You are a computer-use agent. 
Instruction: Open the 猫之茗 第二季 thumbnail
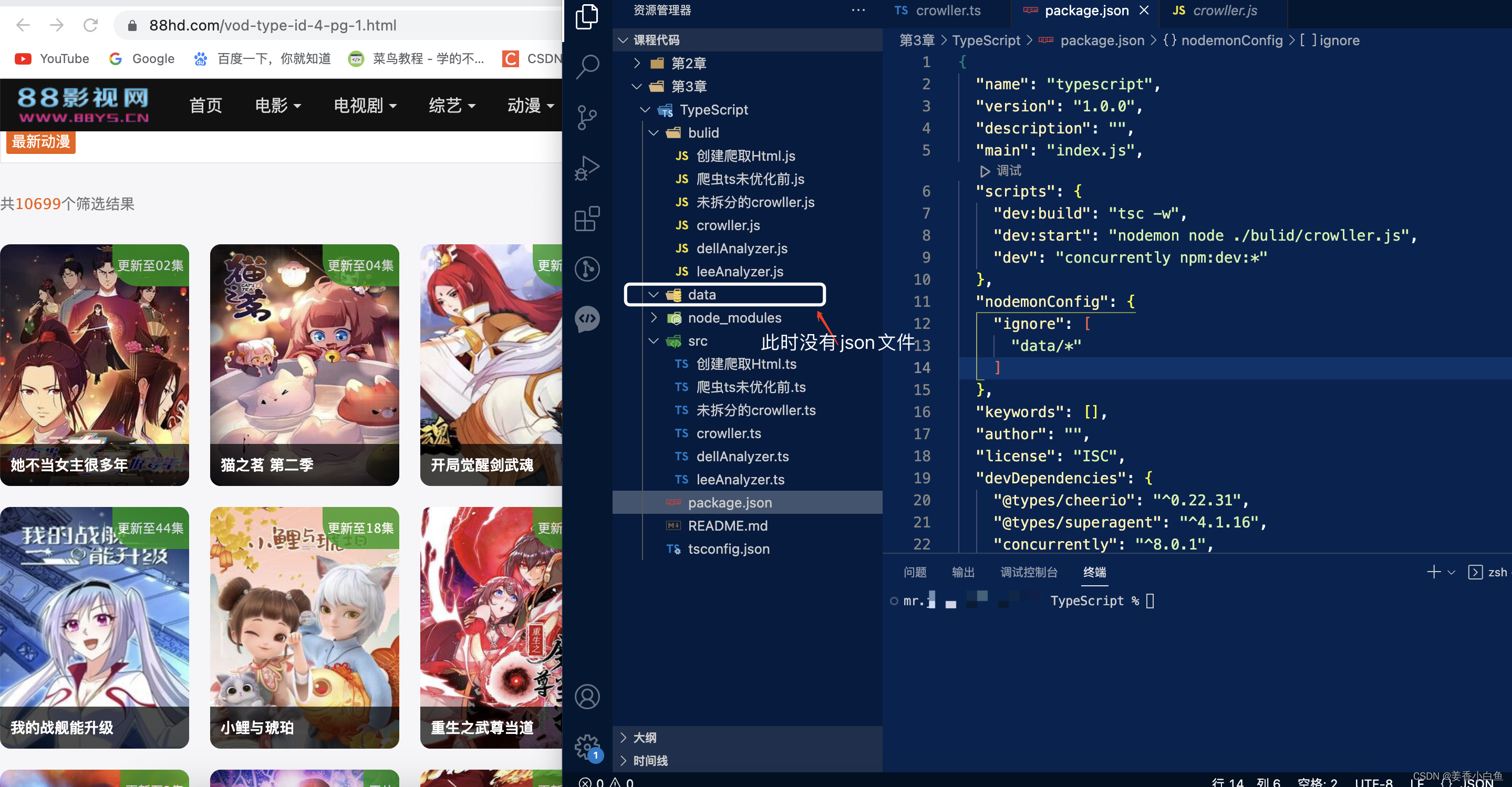pyautogui.click(x=304, y=364)
